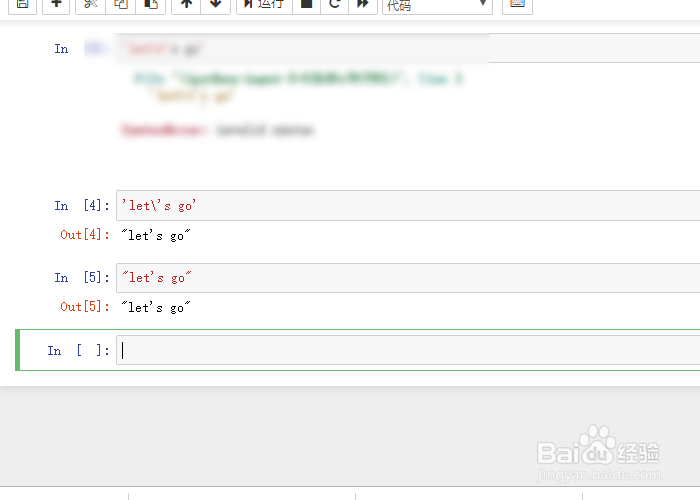Screen dimensions: 700x500
Task: Run the current cell with 运行 button
Action: pos(264,5)
